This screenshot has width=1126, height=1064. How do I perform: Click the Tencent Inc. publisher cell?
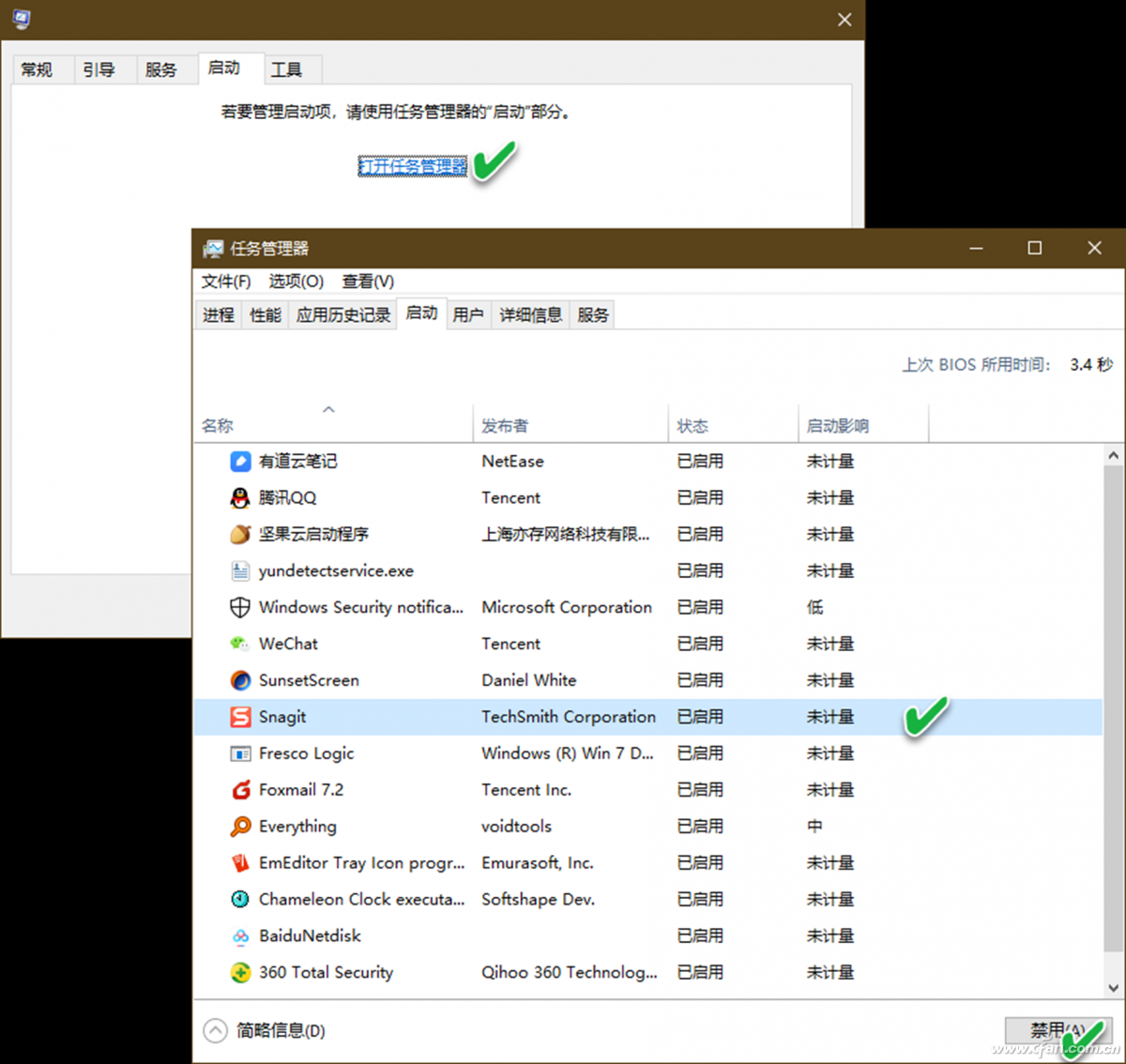(x=526, y=790)
